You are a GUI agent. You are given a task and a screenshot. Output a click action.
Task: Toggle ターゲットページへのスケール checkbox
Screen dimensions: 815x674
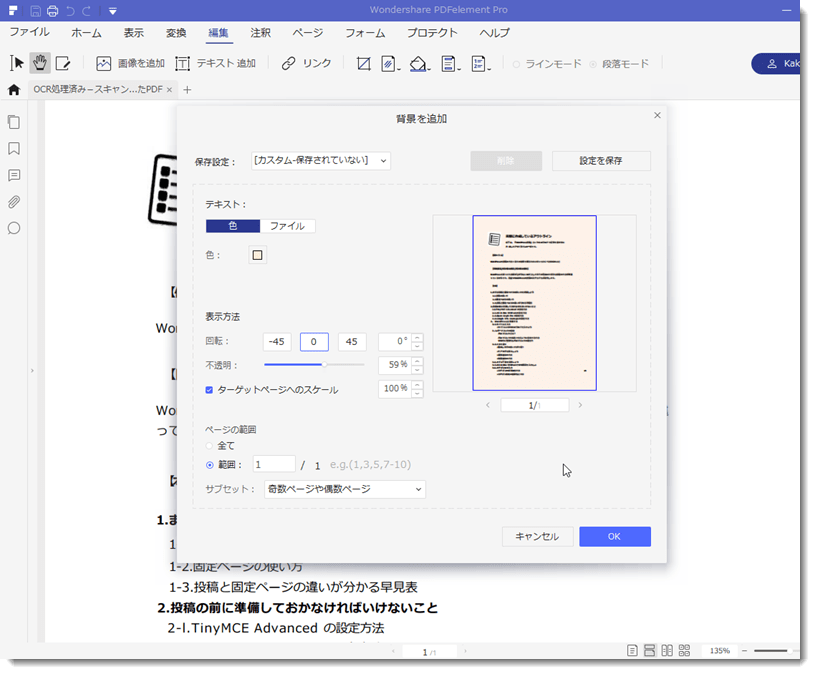tap(209, 390)
